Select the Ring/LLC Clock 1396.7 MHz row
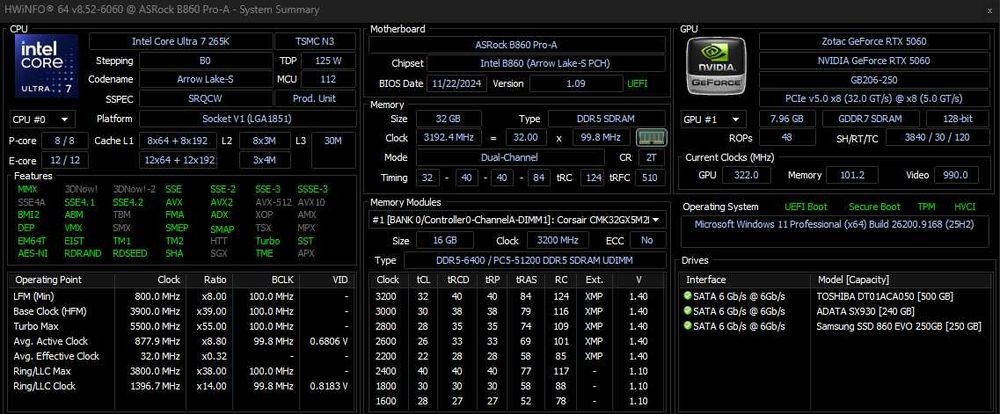 182,386
